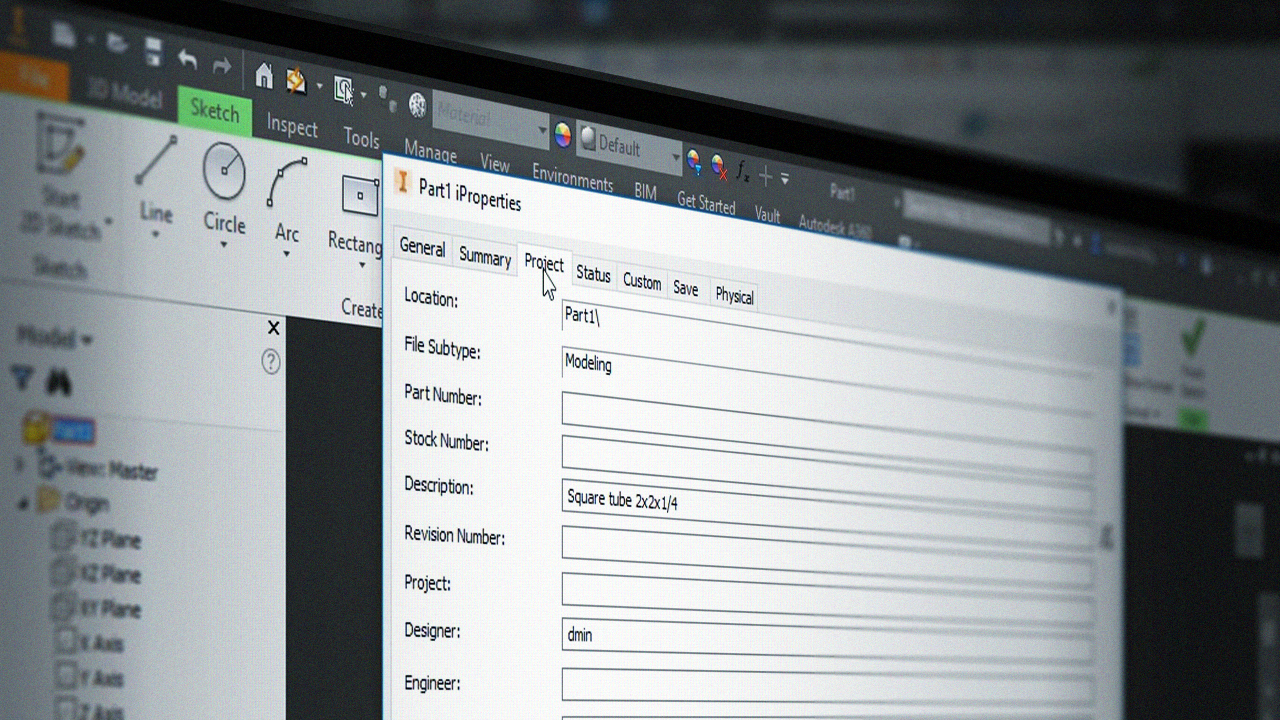Click the Redo arrow icon
Image resolution: width=1280 pixels, height=720 pixels.
[x=222, y=66]
